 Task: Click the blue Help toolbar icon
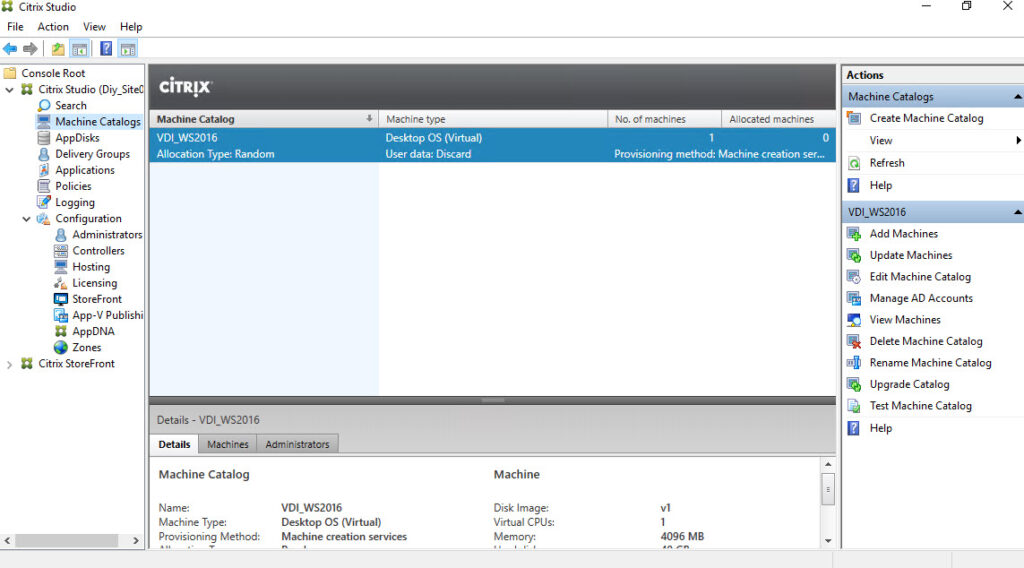click(x=106, y=49)
